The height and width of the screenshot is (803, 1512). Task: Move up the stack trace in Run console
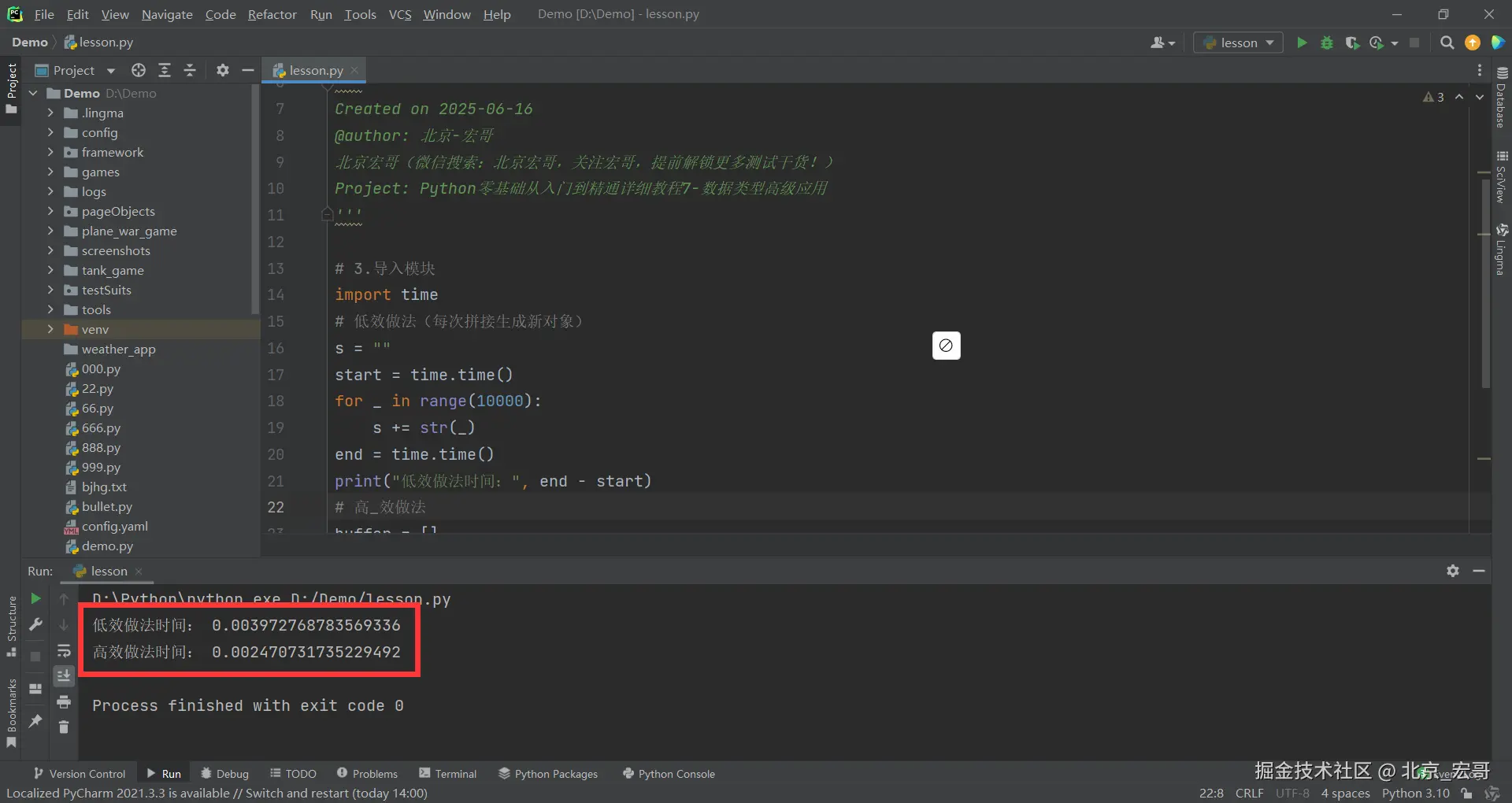(64, 598)
